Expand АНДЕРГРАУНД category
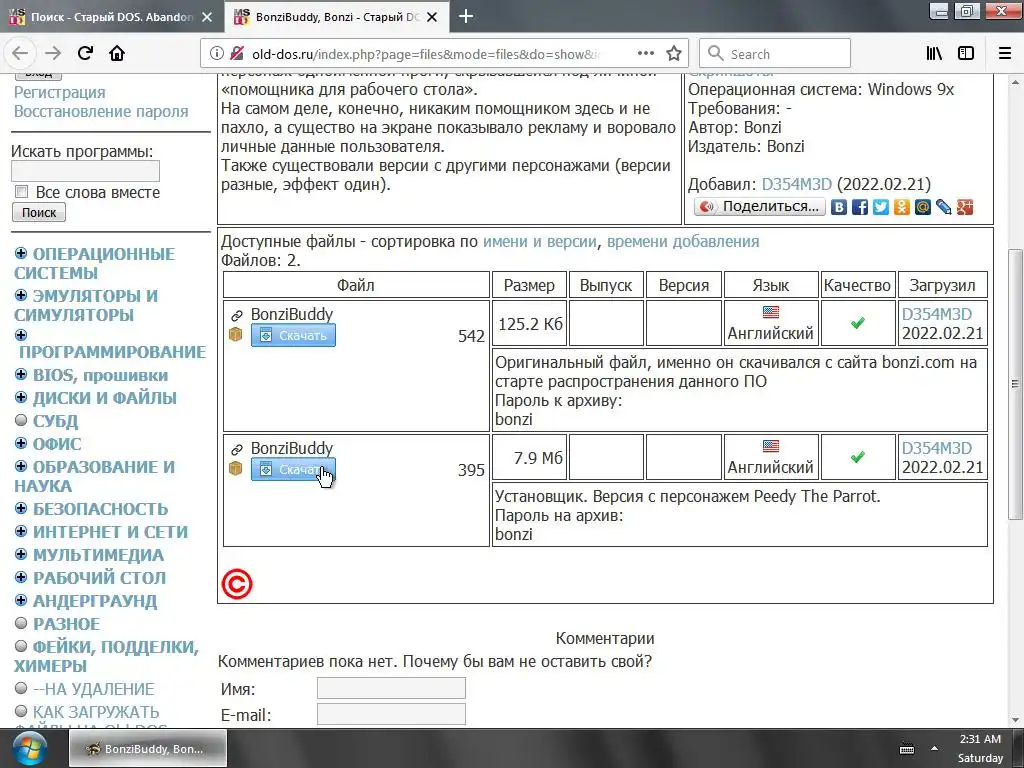The height and width of the screenshot is (768, 1024). point(21,600)
